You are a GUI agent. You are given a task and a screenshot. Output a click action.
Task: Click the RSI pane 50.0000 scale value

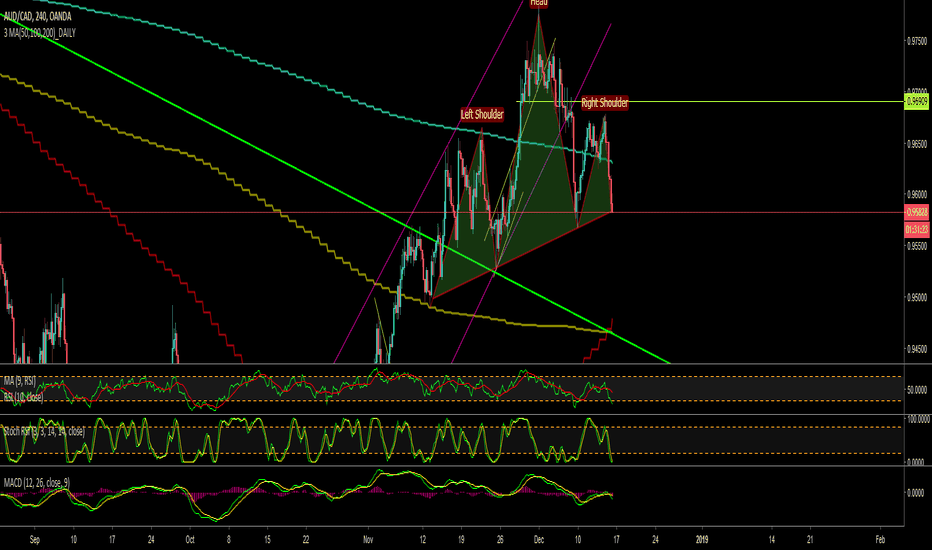click(917, 390)
